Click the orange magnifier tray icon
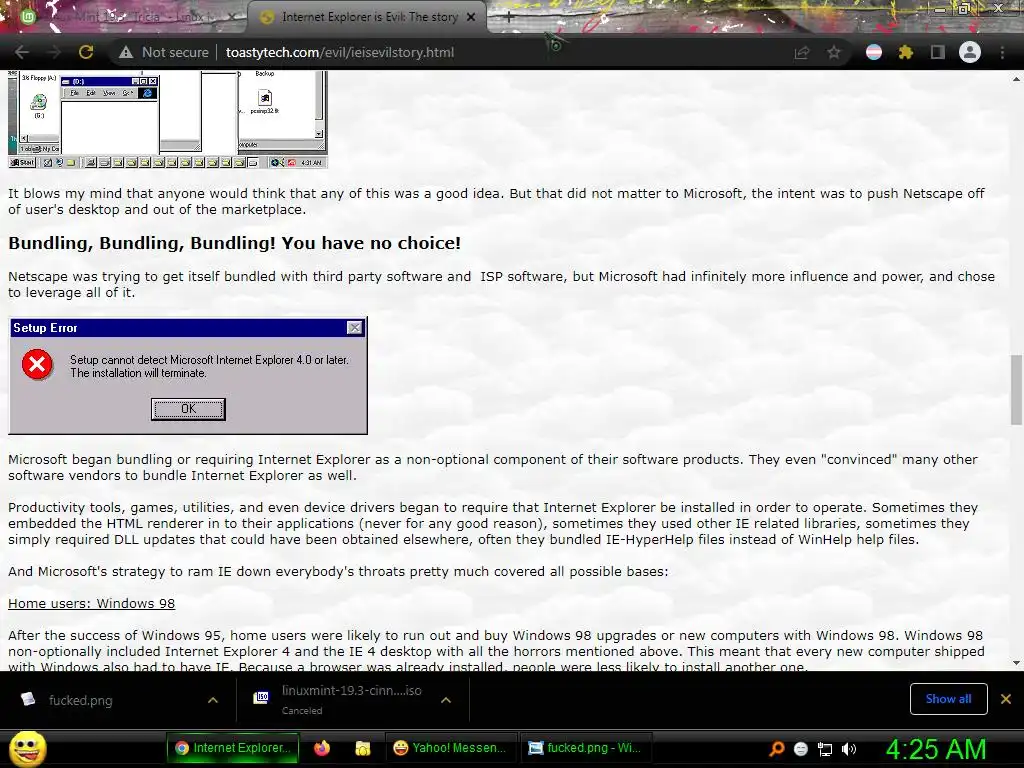 tap(776, 749)
